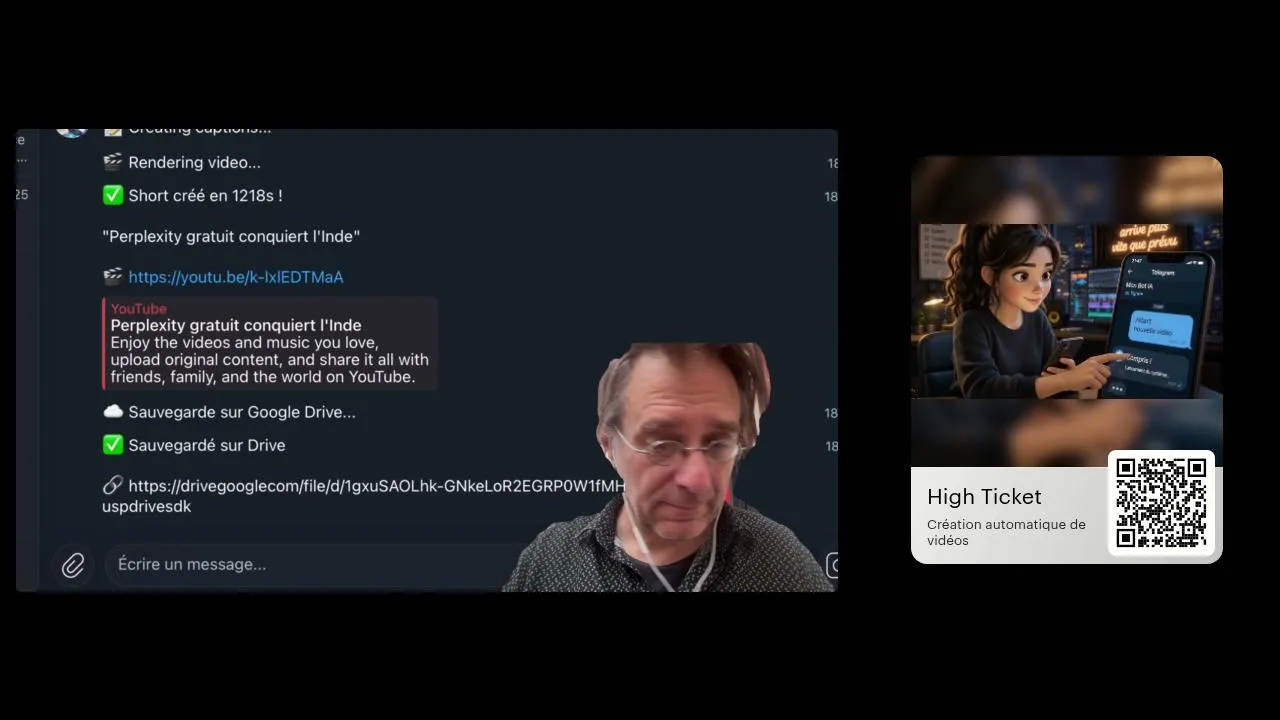Click the clapperboard emoji before the youtu.be link
The height and width of the screenshot is (720, 1280).
112,277
